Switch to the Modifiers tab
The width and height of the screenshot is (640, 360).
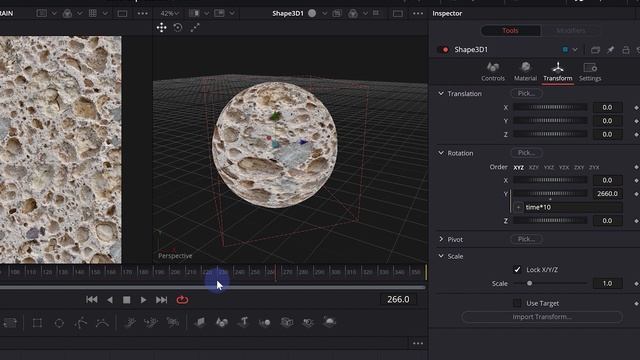[x=571, y=31]
